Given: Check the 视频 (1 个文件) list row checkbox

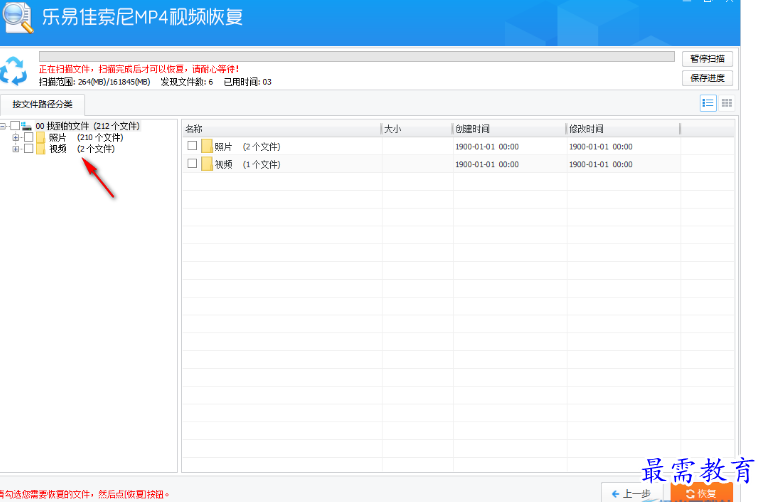Looking at the screenshot, I should (192, 163).
